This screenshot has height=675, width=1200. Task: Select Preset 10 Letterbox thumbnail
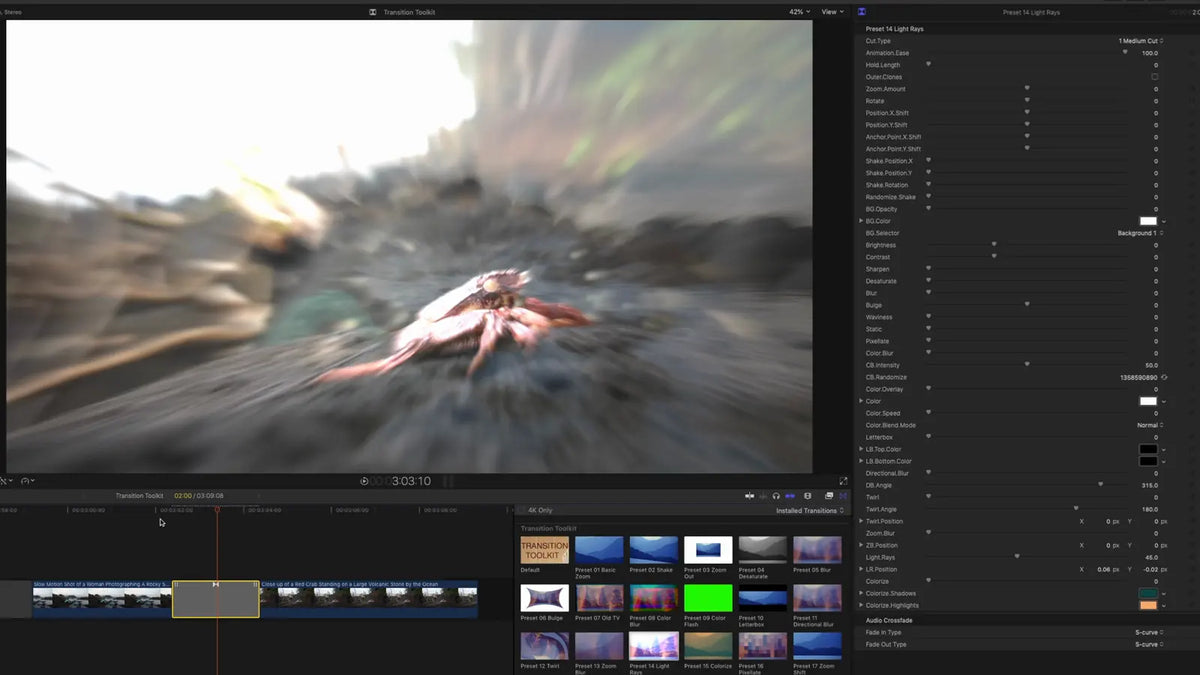(763, 598)
